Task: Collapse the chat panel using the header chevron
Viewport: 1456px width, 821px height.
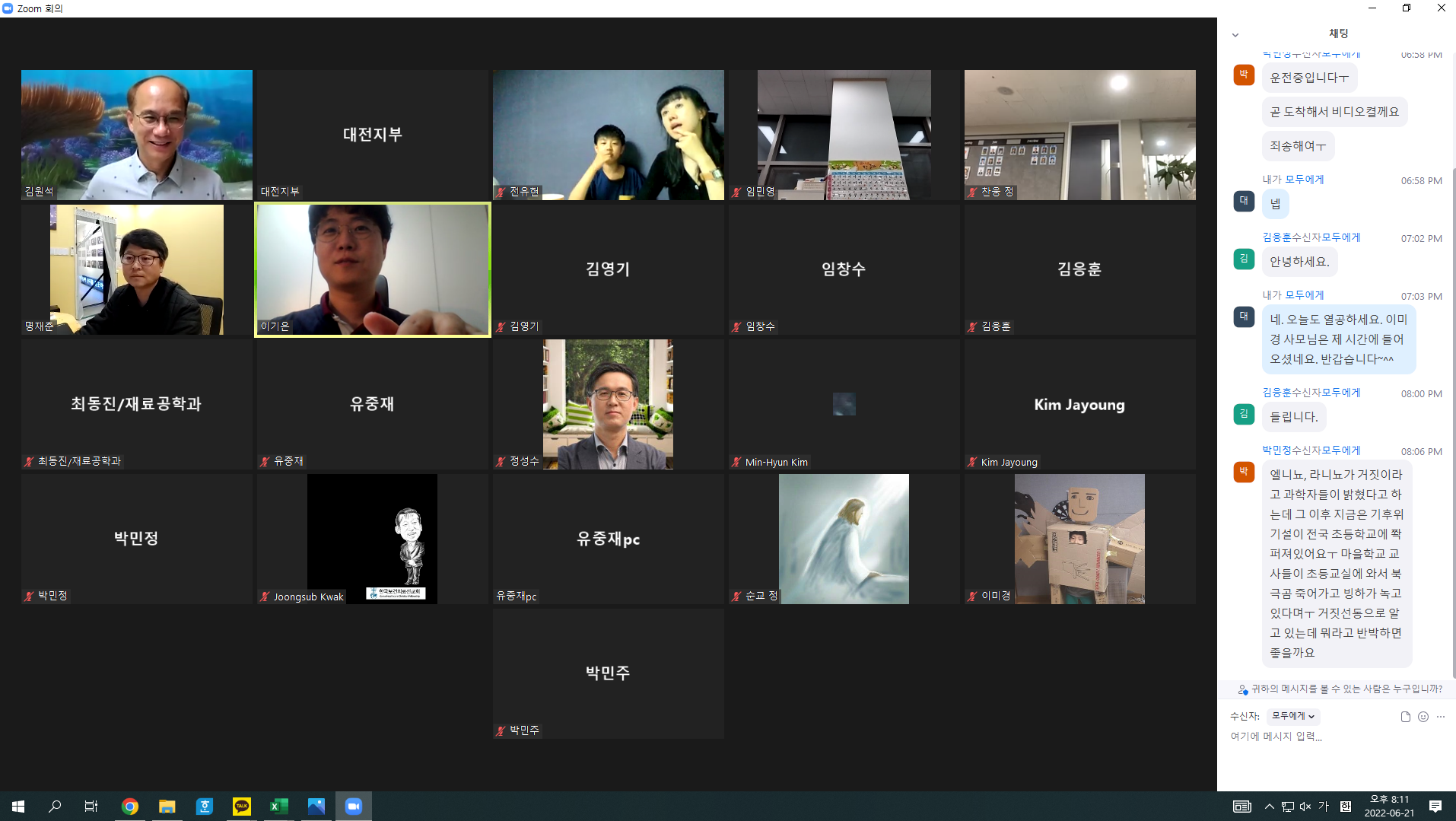Action: pyautogui.click(x=1235, y=35)
